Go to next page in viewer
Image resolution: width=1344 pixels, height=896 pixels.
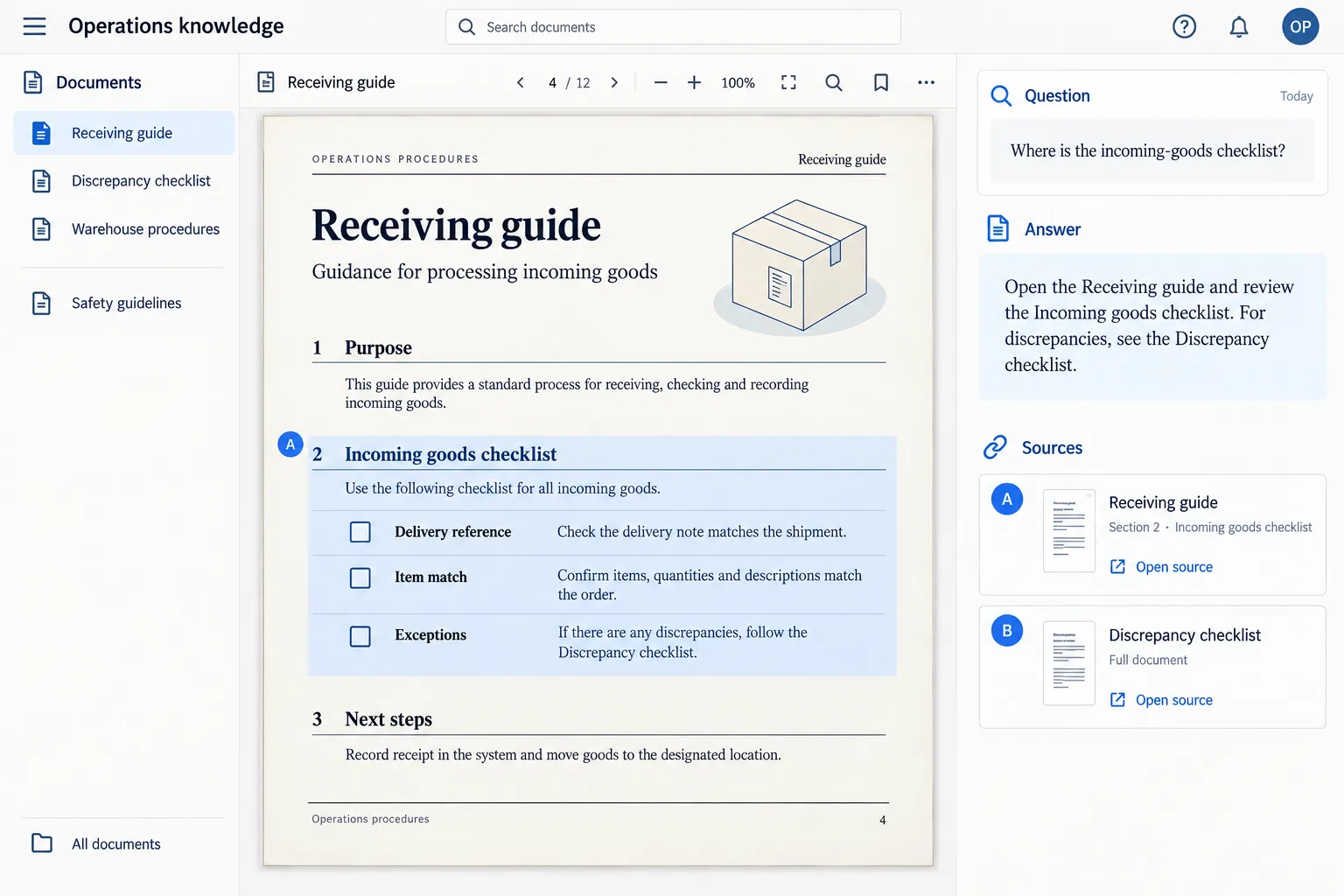tap(614, 82)
